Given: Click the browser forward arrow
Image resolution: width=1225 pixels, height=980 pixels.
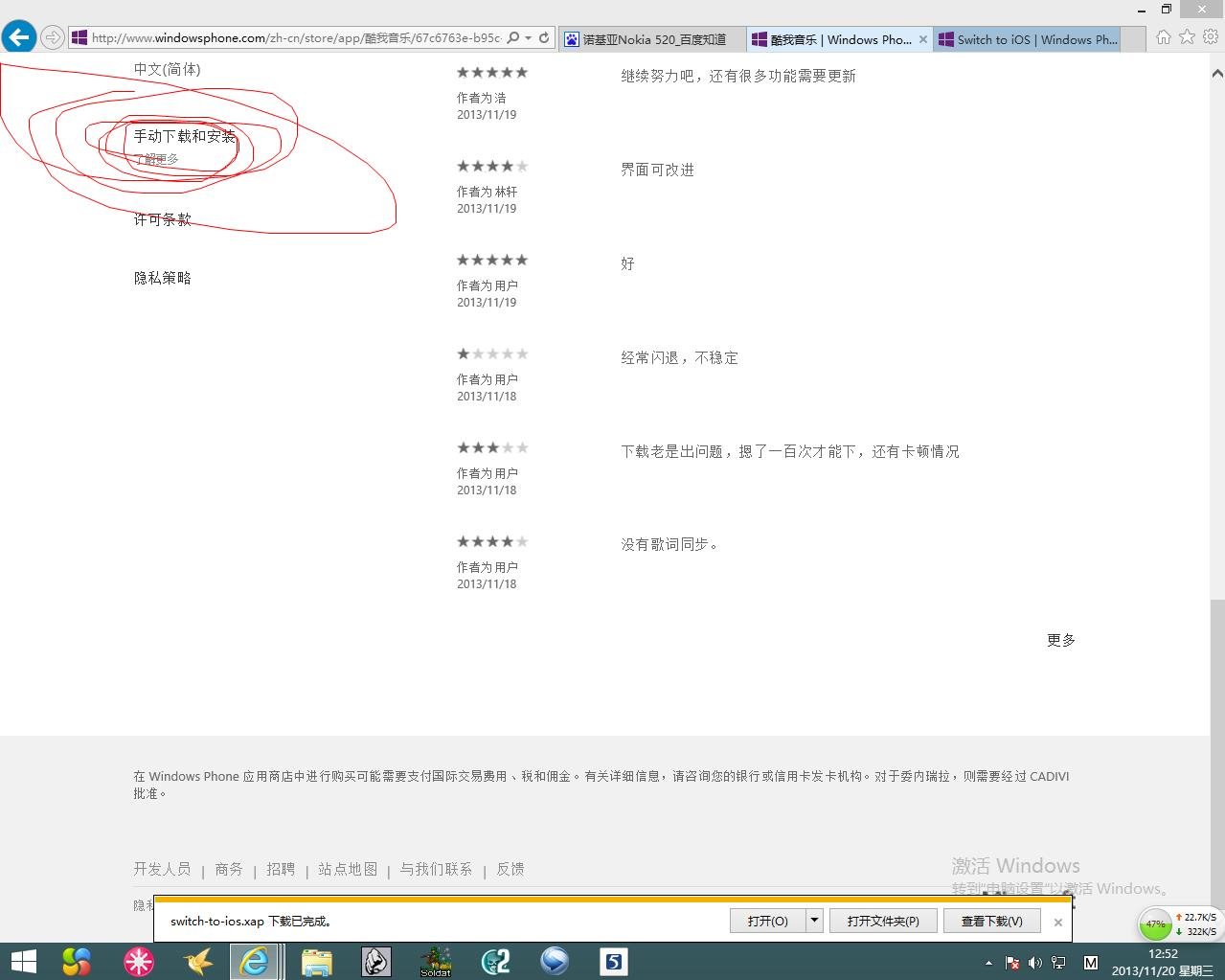Looking at the screenshot, I should click(53, 38).
